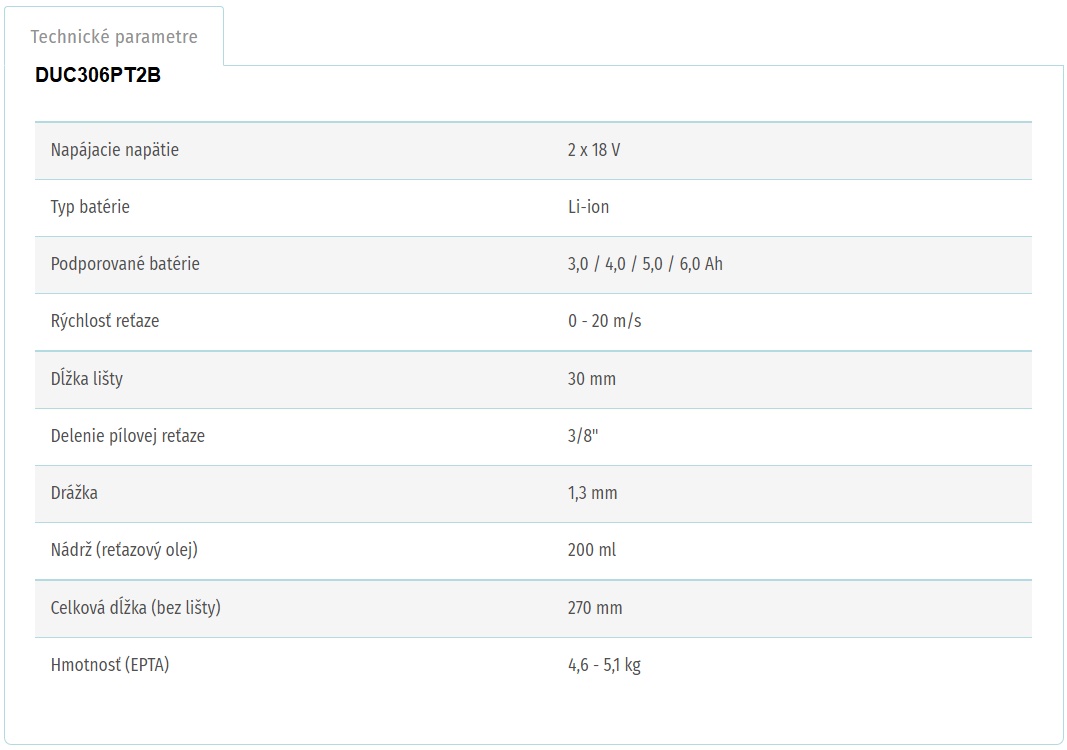Select the Podporované batérie label
This screenshot has height=750, width=1067.
[x=125, y=264]
